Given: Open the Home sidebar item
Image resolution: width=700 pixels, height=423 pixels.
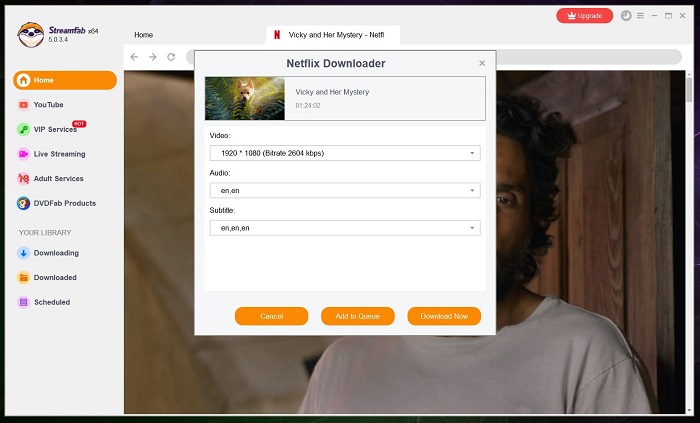Looking at the screenshot, I should coord(65,80).
